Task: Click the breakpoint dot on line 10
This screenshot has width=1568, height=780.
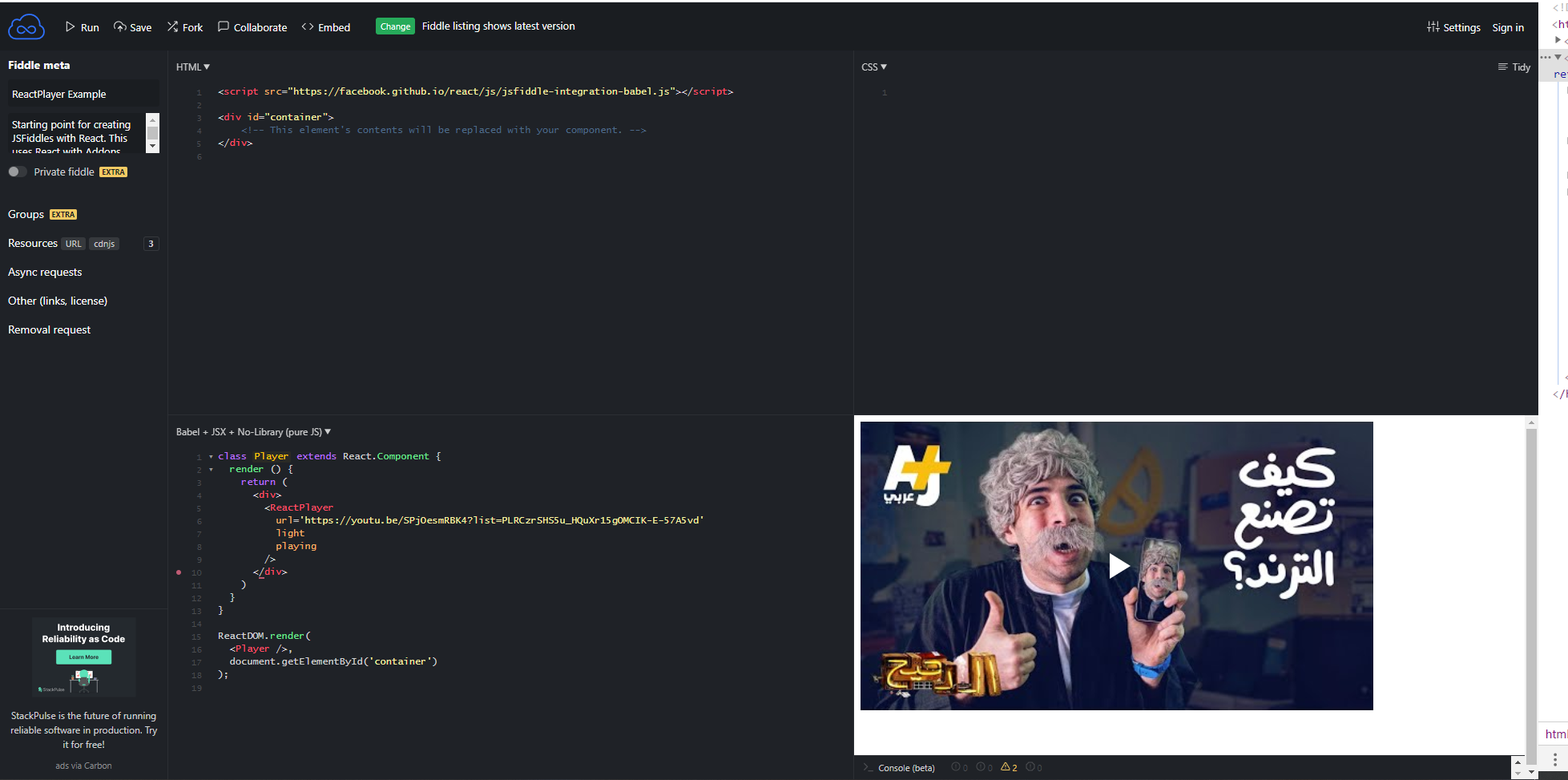Action: [178, 572]
